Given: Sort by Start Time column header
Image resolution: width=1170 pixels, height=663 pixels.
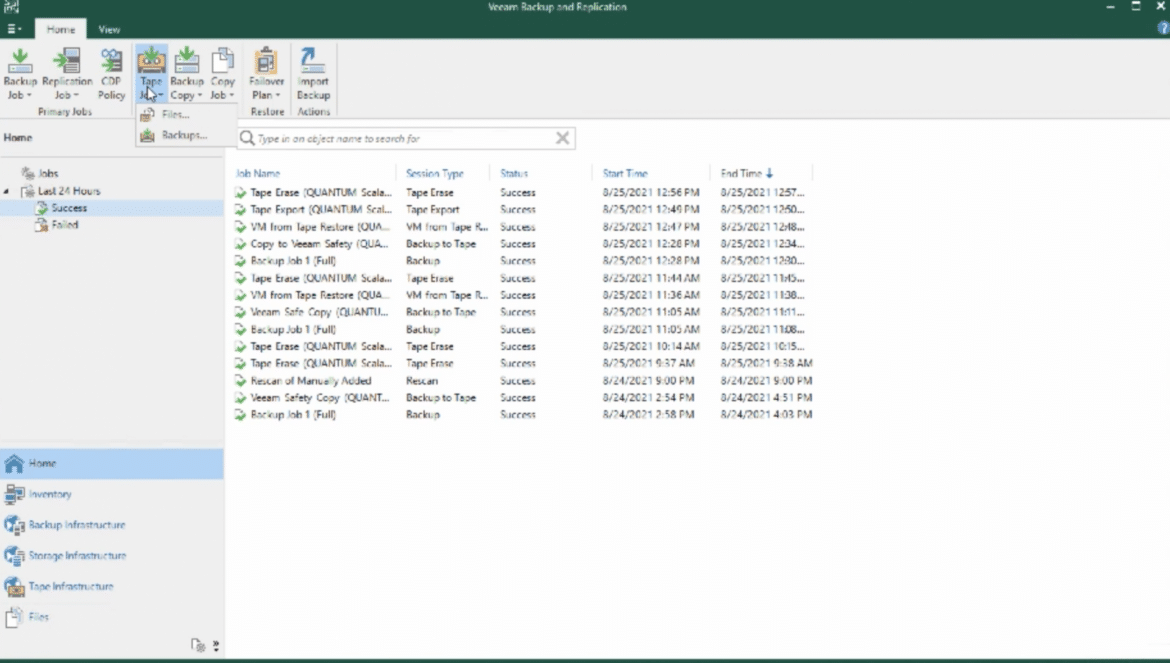Looking at the screenshot, I should (x=625, y=173).
